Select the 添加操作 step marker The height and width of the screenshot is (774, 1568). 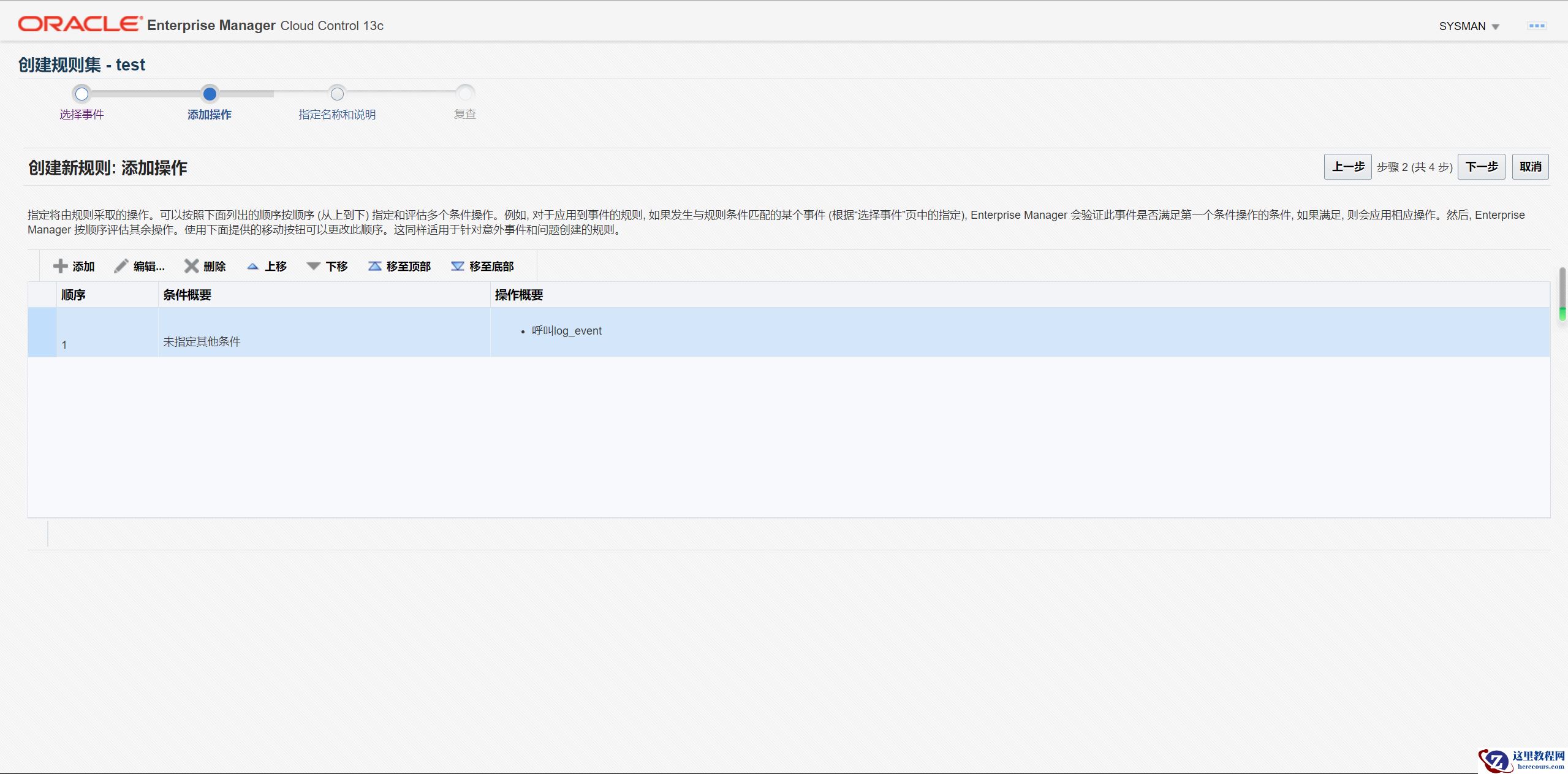(210, 94)
